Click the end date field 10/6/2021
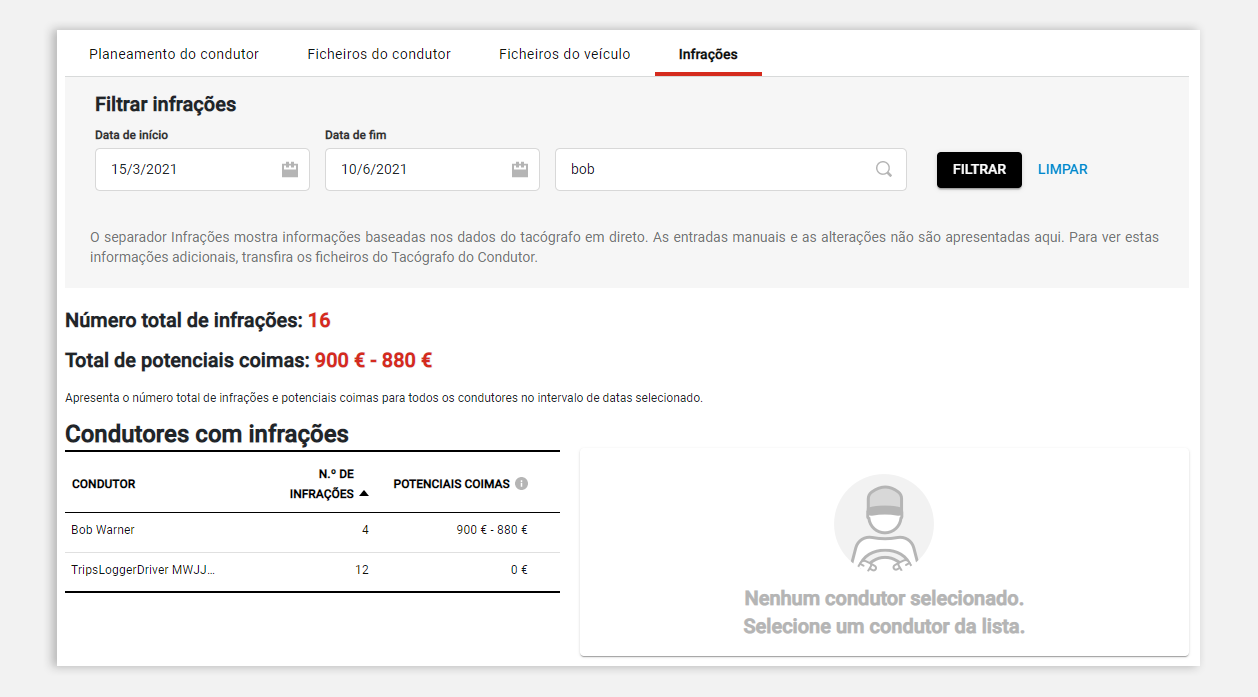This screenshot has width=1258, height=697. 432,169
